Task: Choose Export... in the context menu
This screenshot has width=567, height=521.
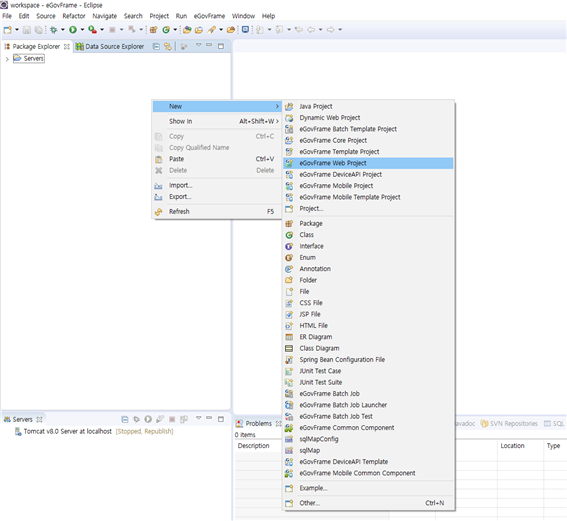Action: pyautogui.click(x=217, y=197)
